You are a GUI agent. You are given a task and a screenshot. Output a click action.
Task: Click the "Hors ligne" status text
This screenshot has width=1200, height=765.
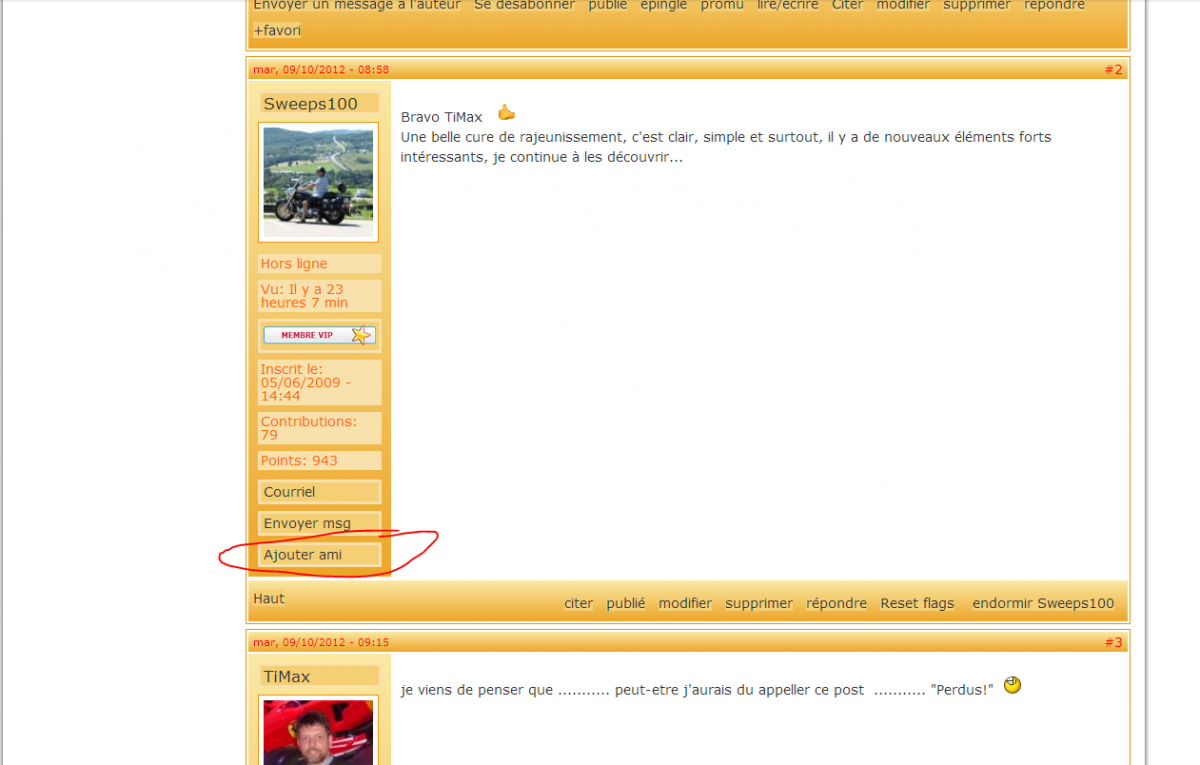click(294, 264)
